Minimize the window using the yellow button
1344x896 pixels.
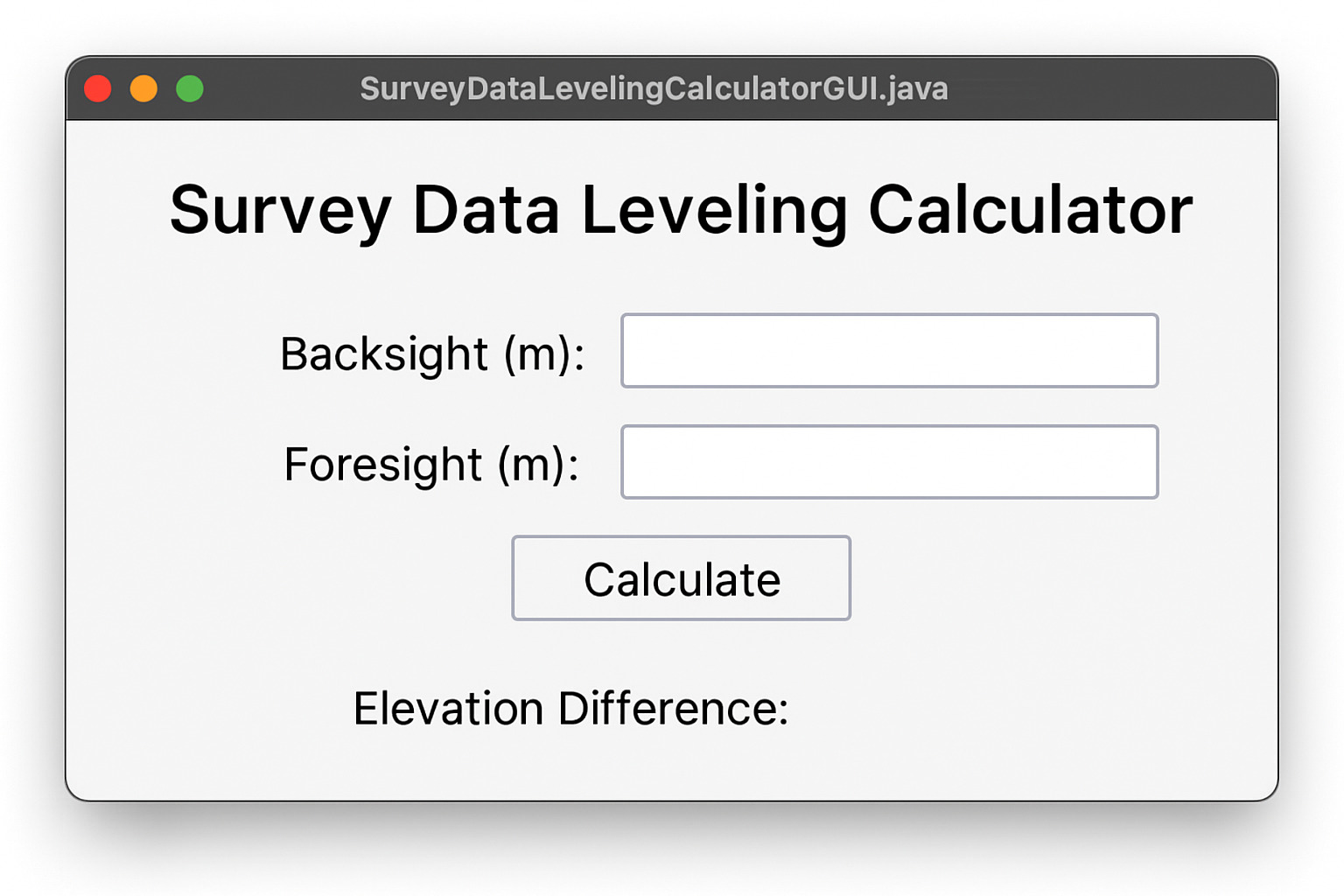143,88
